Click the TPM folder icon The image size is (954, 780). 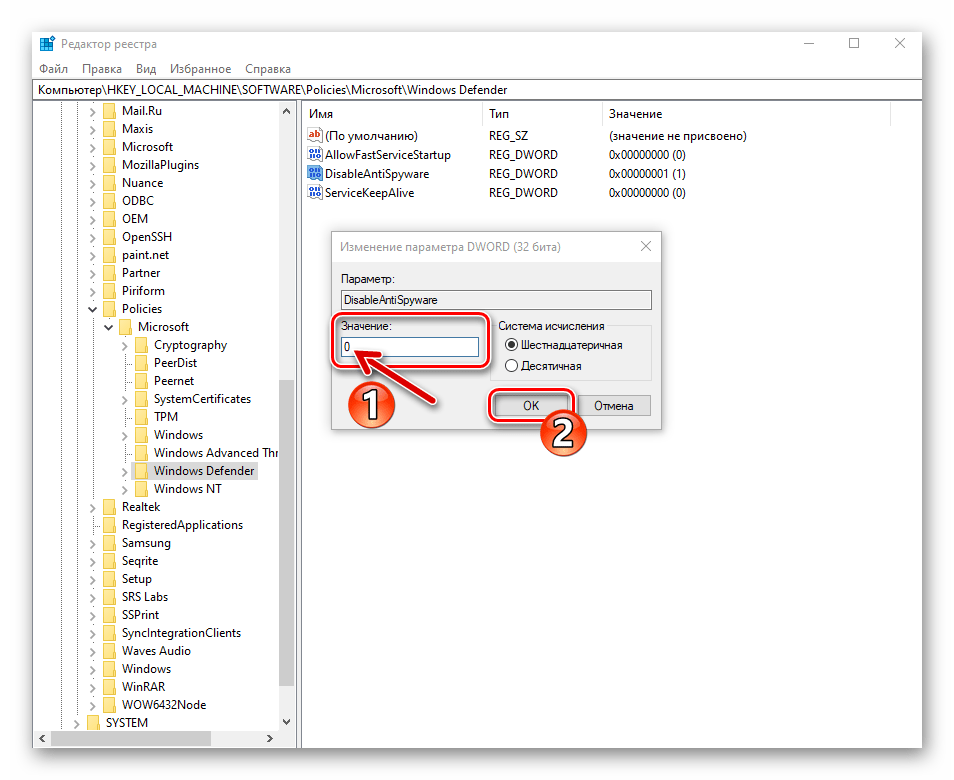click(141, 417)
